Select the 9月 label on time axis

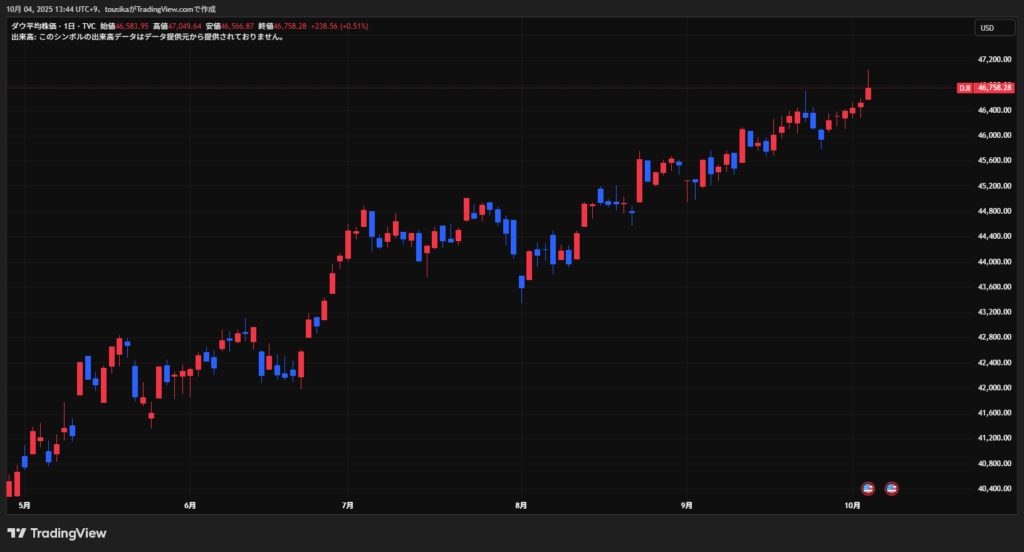(686, 507)
